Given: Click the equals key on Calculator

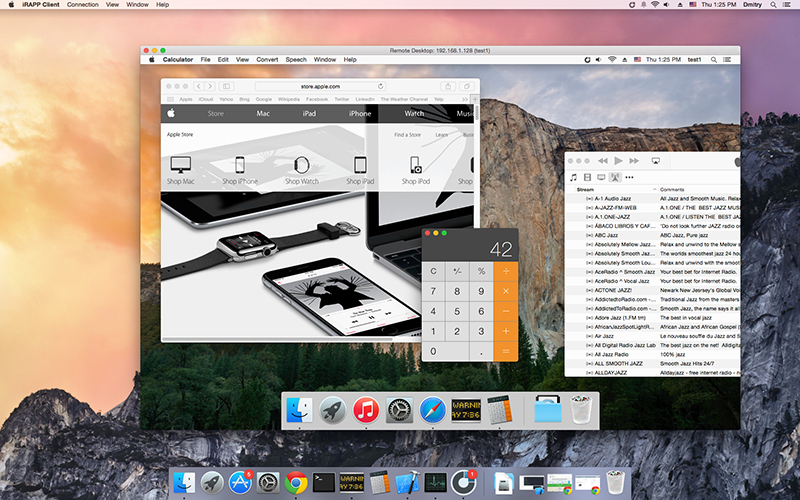Looking at the screenshot, I should pos(506,351).
